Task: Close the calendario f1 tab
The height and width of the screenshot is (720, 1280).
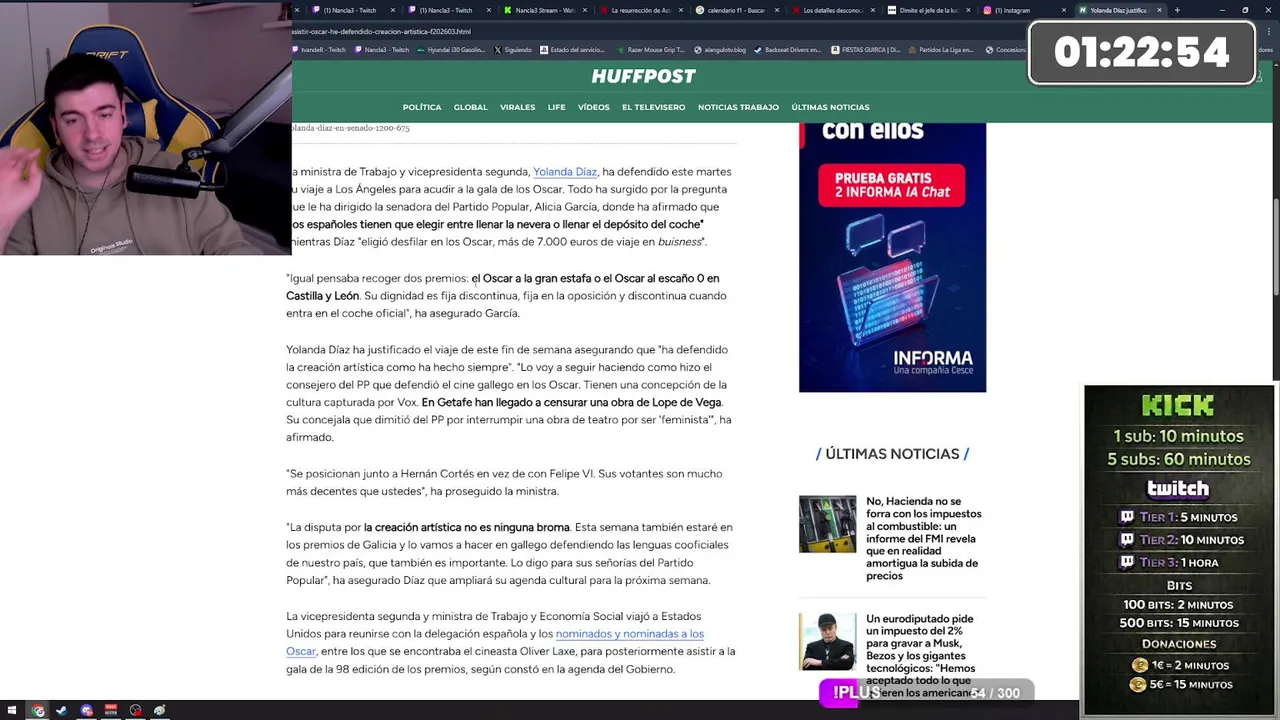Action: tap(776, 10)
